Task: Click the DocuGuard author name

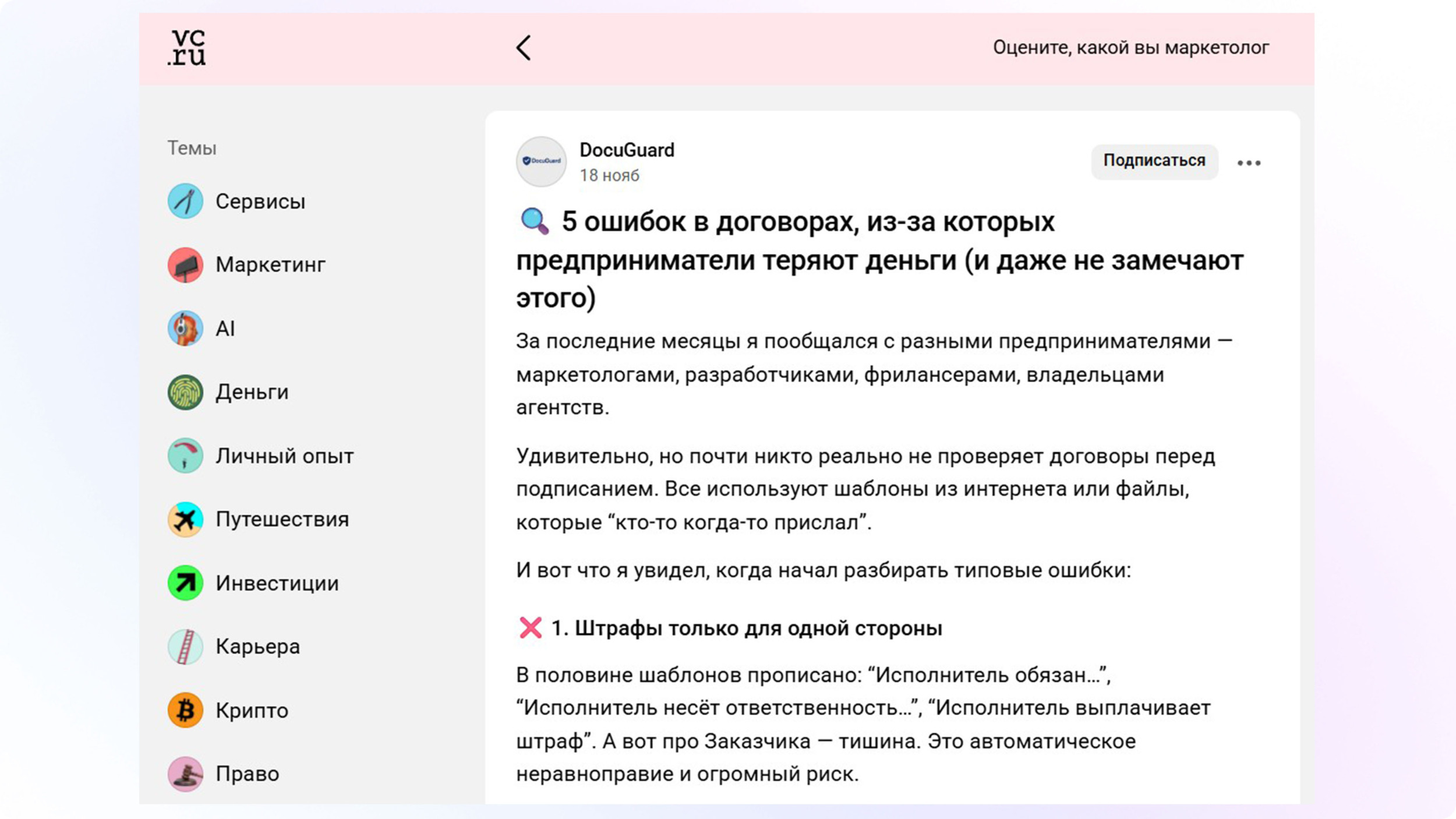Action: pos(627,150)
